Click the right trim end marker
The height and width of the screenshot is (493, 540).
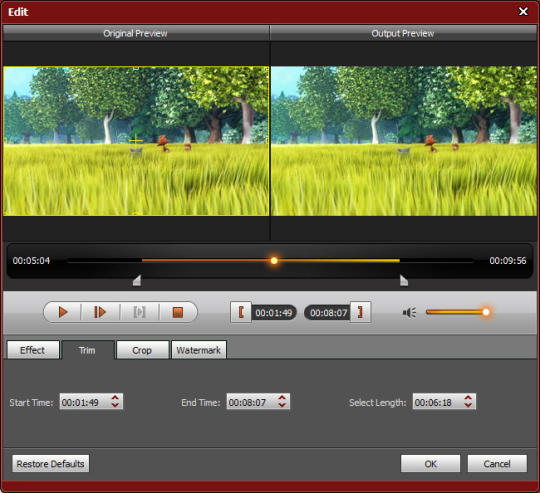404,280
